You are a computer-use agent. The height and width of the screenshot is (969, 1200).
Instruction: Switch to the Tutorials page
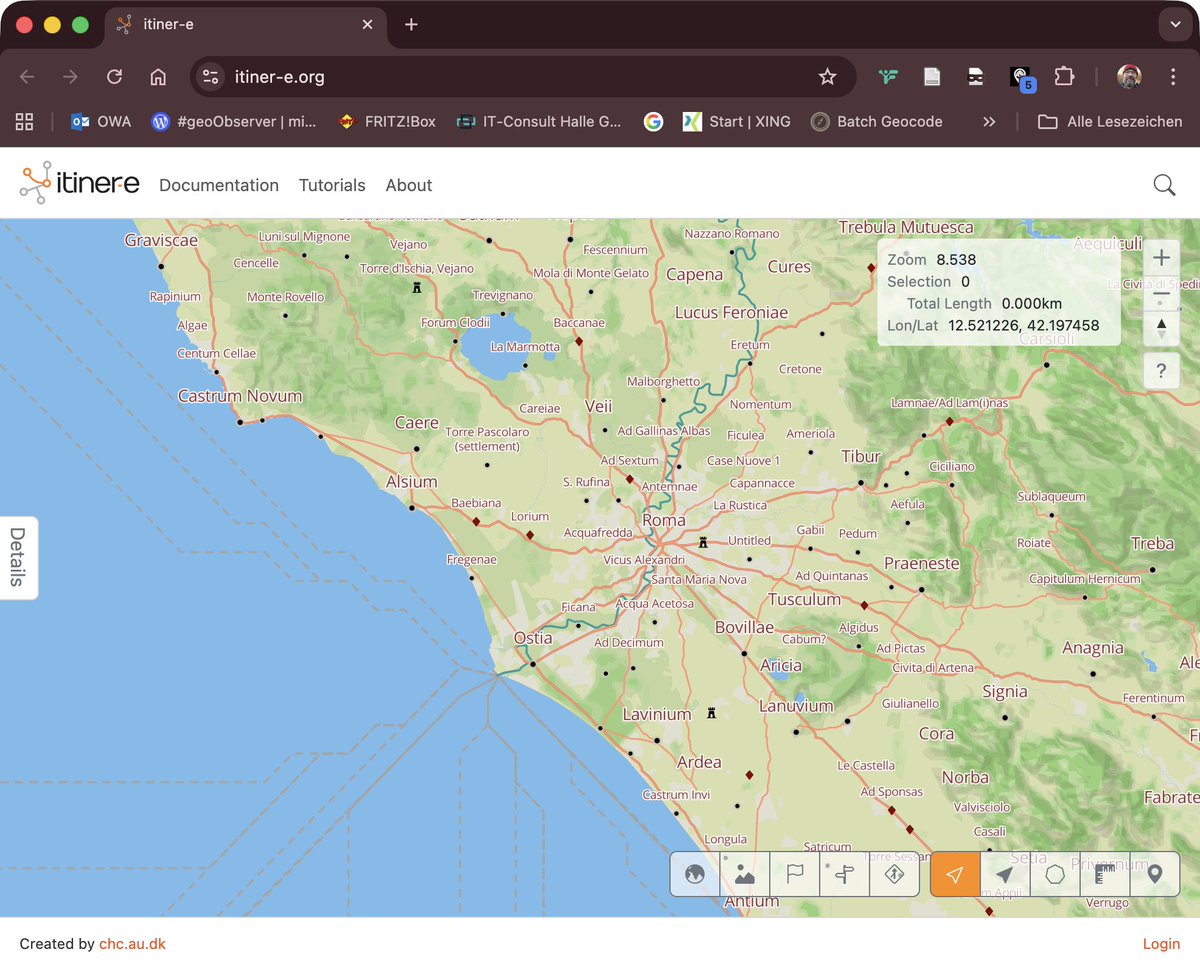[332, 185]
